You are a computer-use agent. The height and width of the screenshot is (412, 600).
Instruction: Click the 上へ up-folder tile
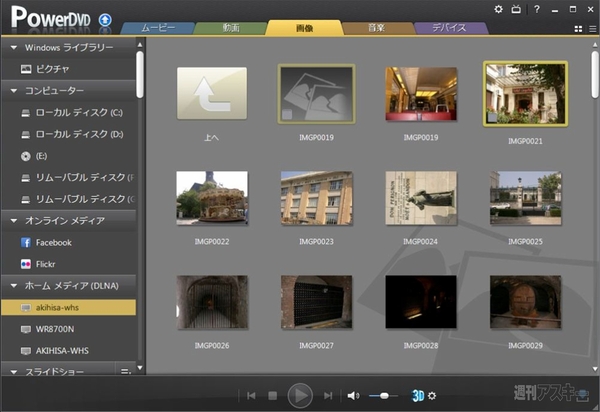pos(212,93)
